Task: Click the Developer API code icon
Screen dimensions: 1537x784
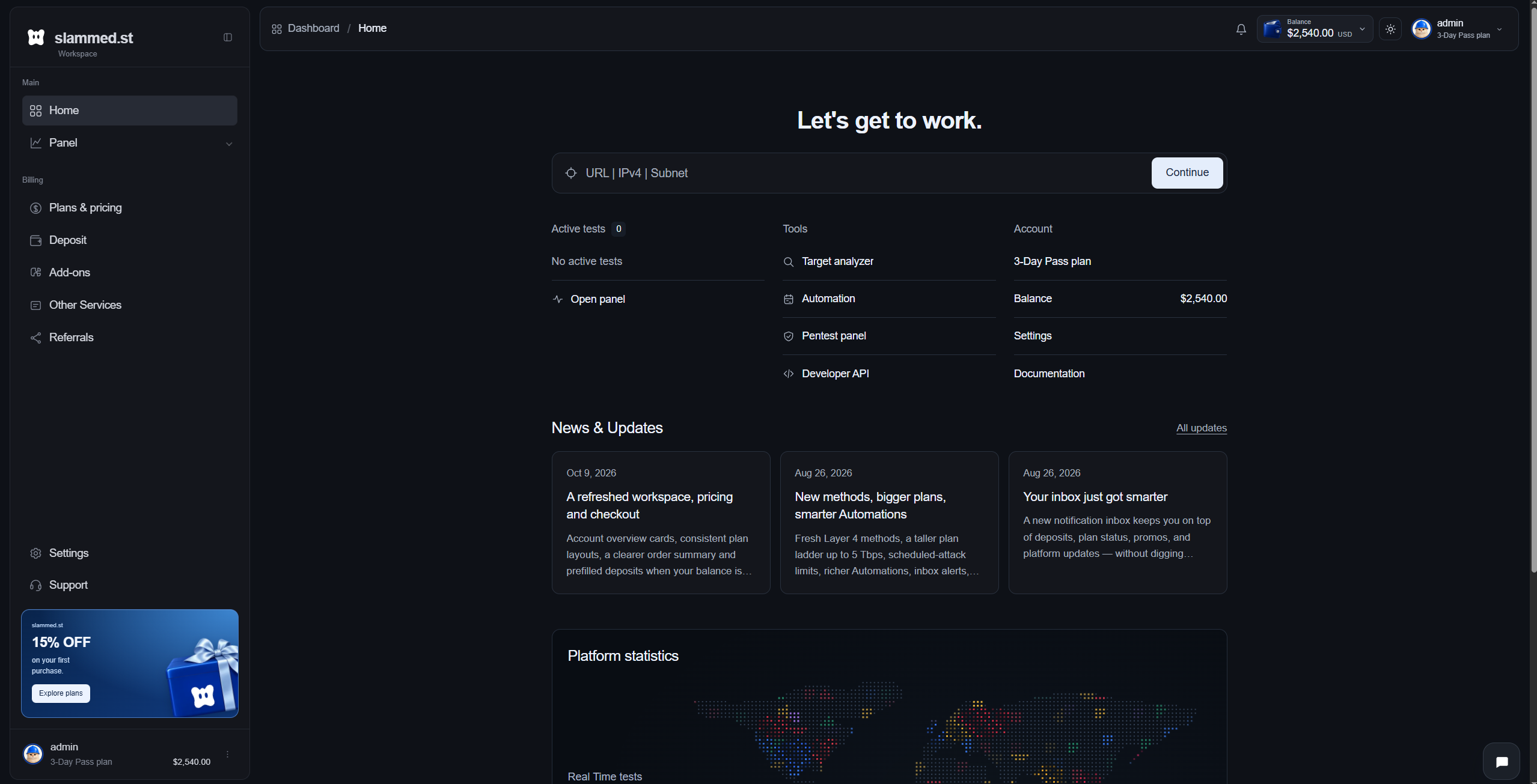Action: [789, 374]
